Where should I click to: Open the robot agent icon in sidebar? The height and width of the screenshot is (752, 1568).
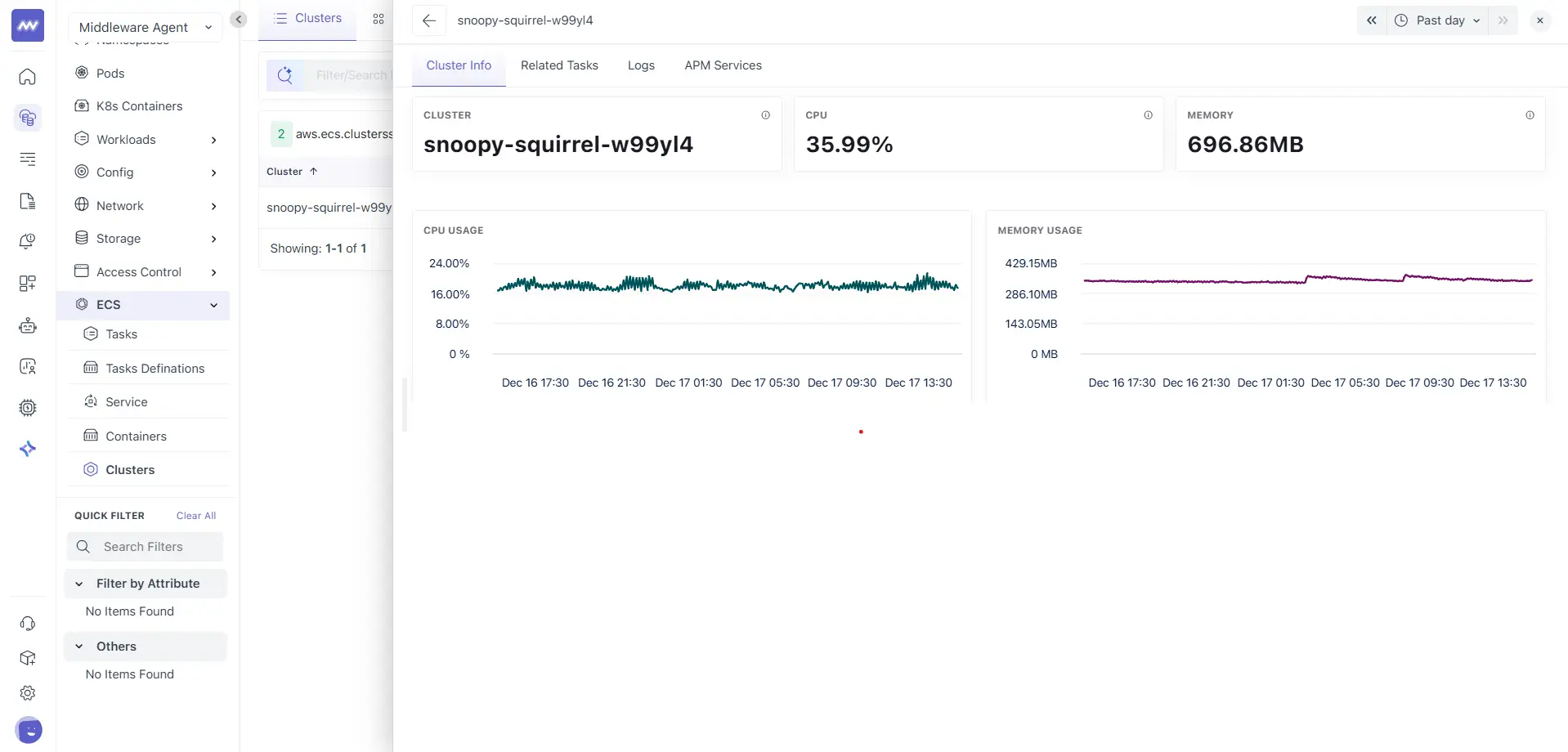tap(28, 325)
